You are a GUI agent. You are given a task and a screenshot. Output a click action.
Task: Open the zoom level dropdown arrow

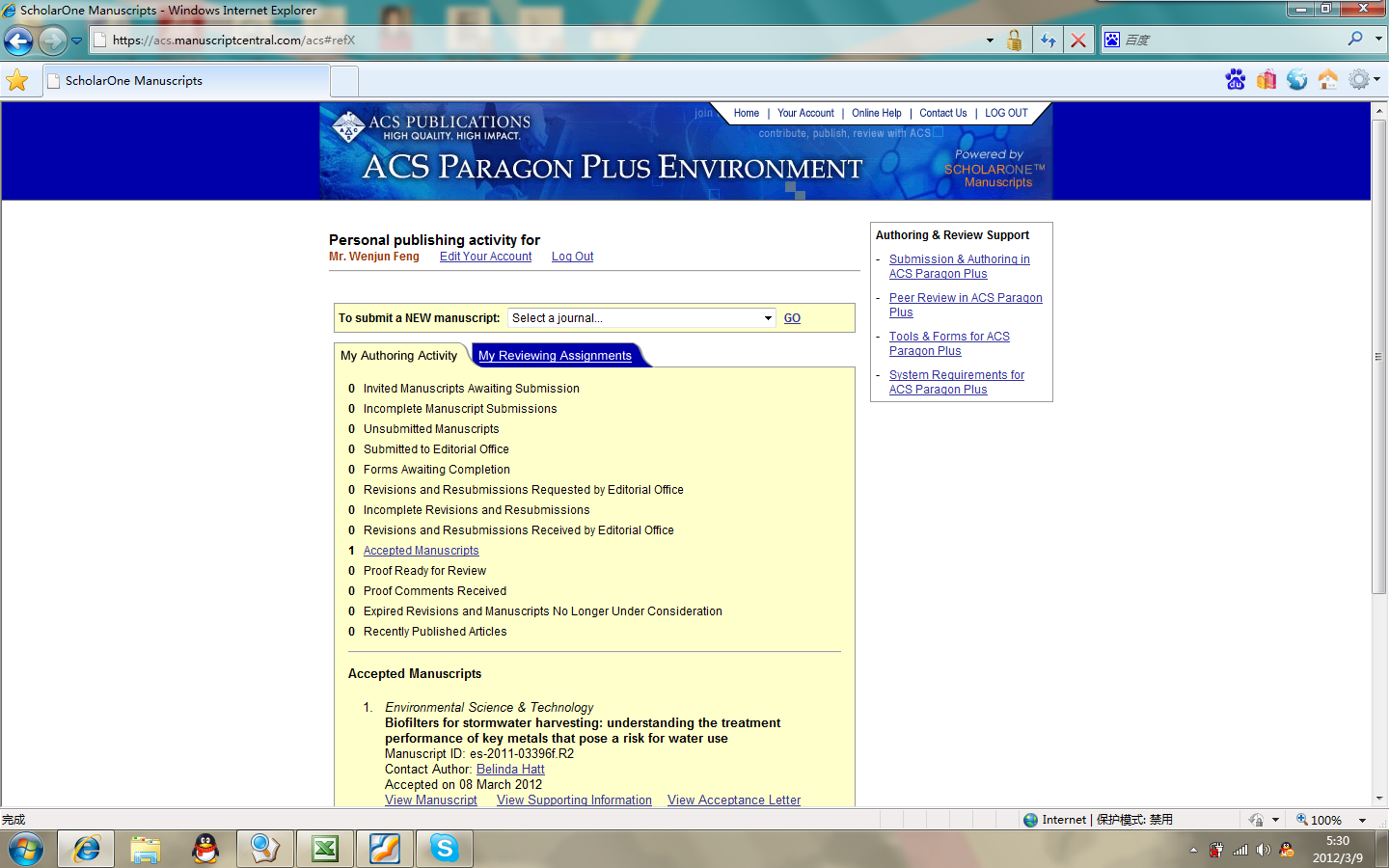pos(1362,820)
